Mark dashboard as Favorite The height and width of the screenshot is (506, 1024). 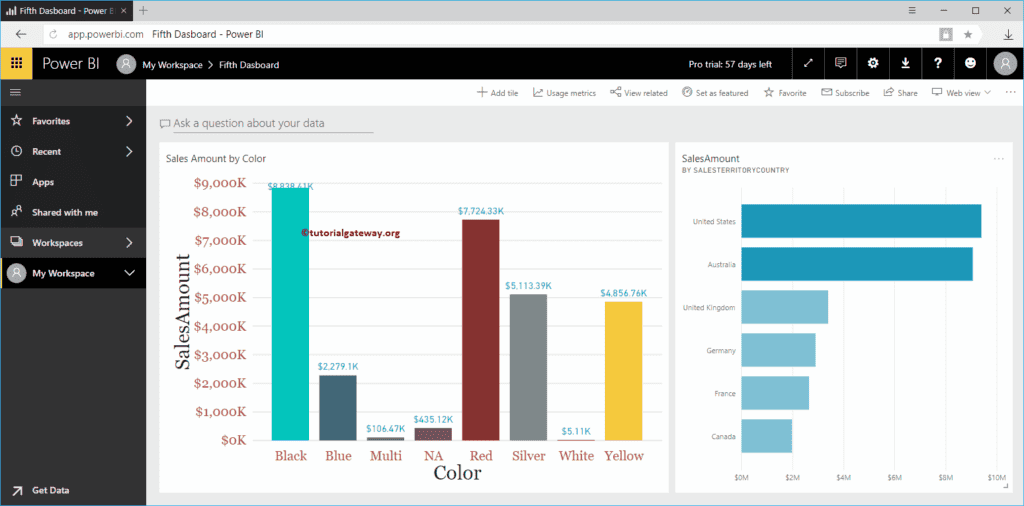tap(785, 93)
